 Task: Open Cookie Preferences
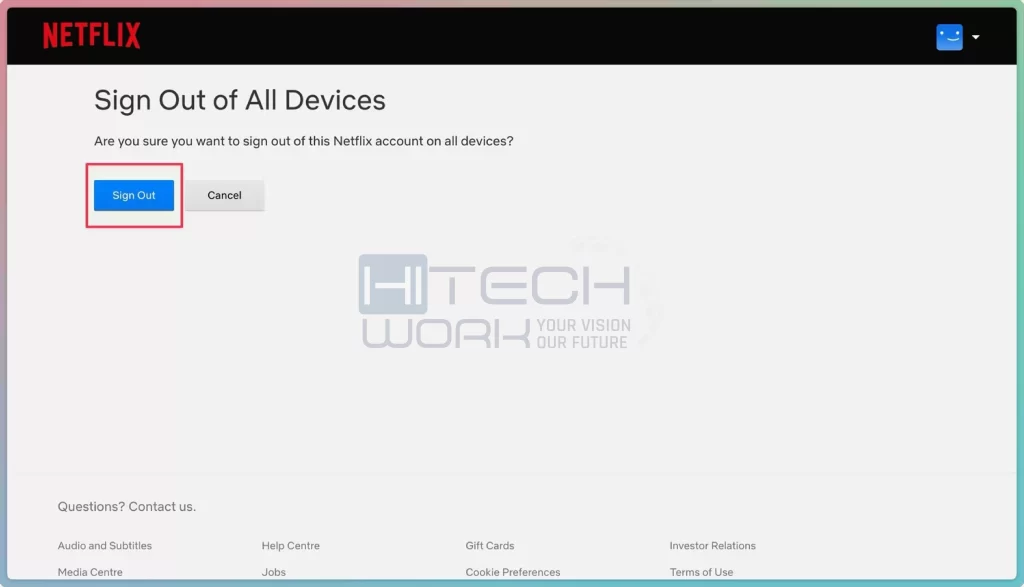513,572
